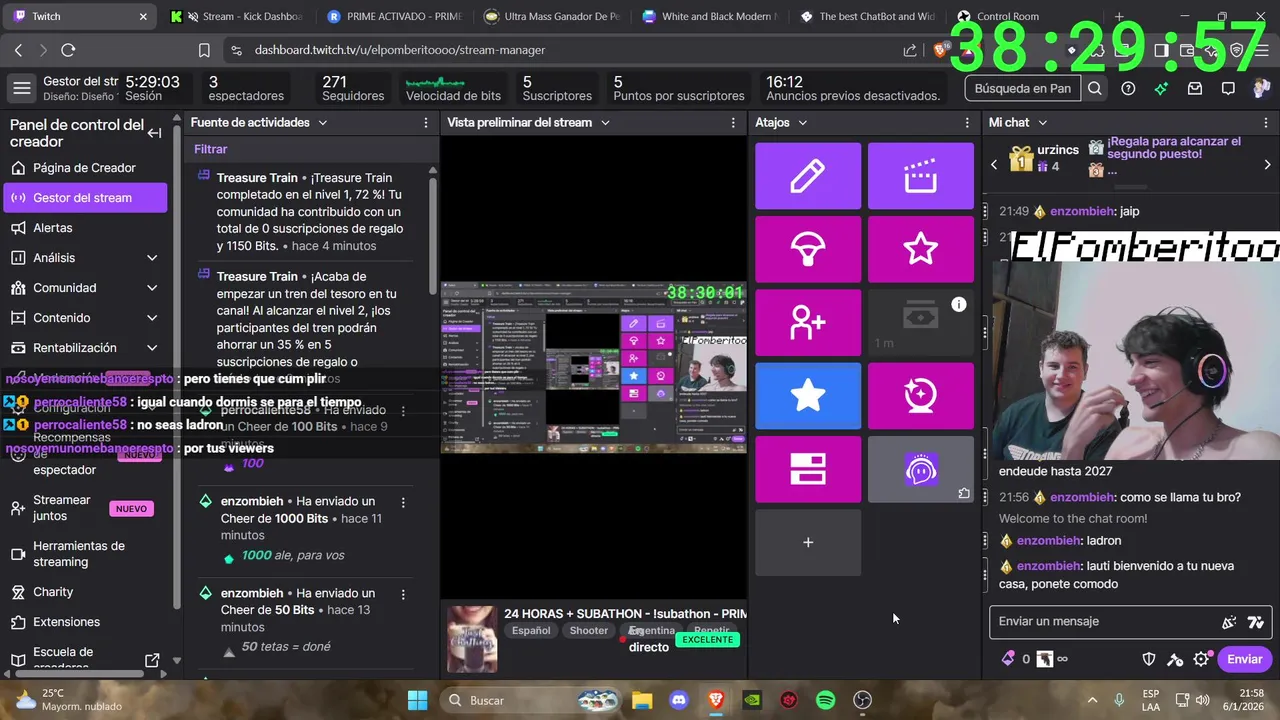Open the shield mode icon in chat

[1150, 659]
